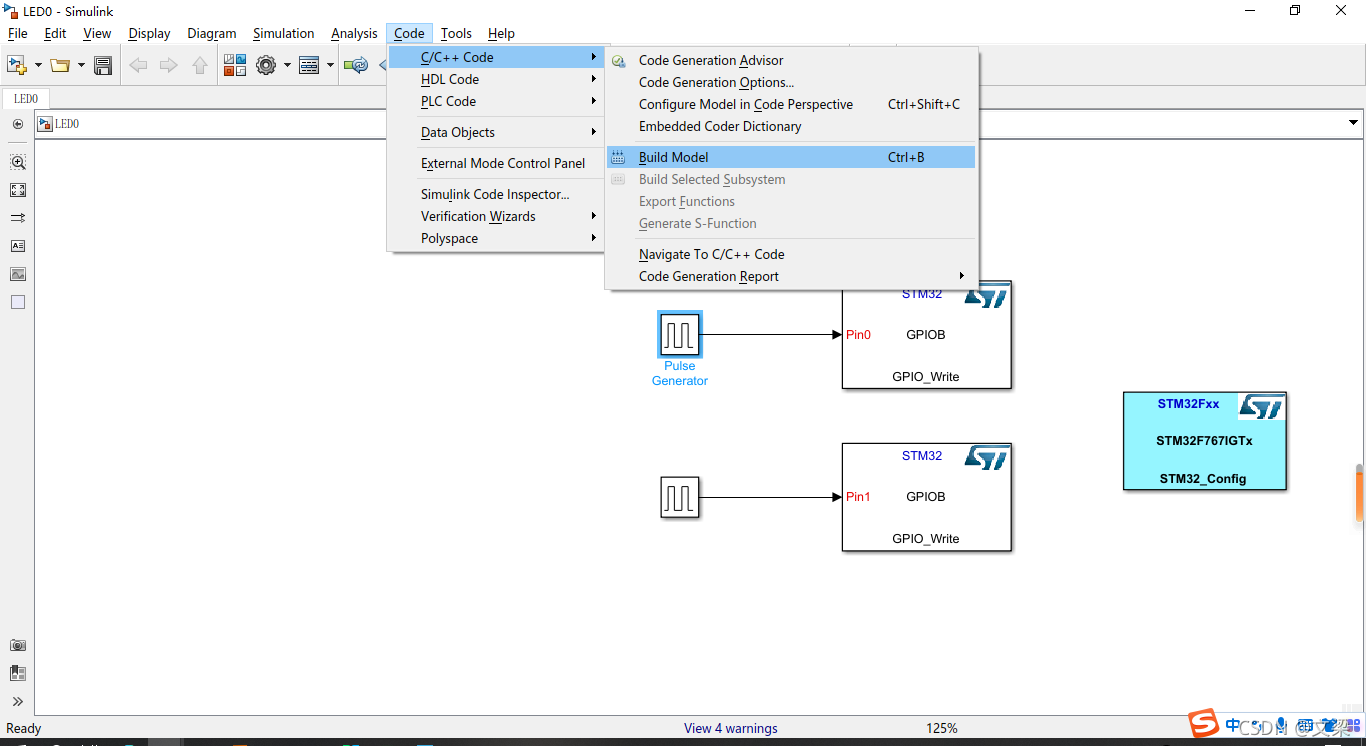The width and height of the screenshot is (1366, 746).
Task: Expand the gear icon dropdown arrow
Action: (287, 65)
